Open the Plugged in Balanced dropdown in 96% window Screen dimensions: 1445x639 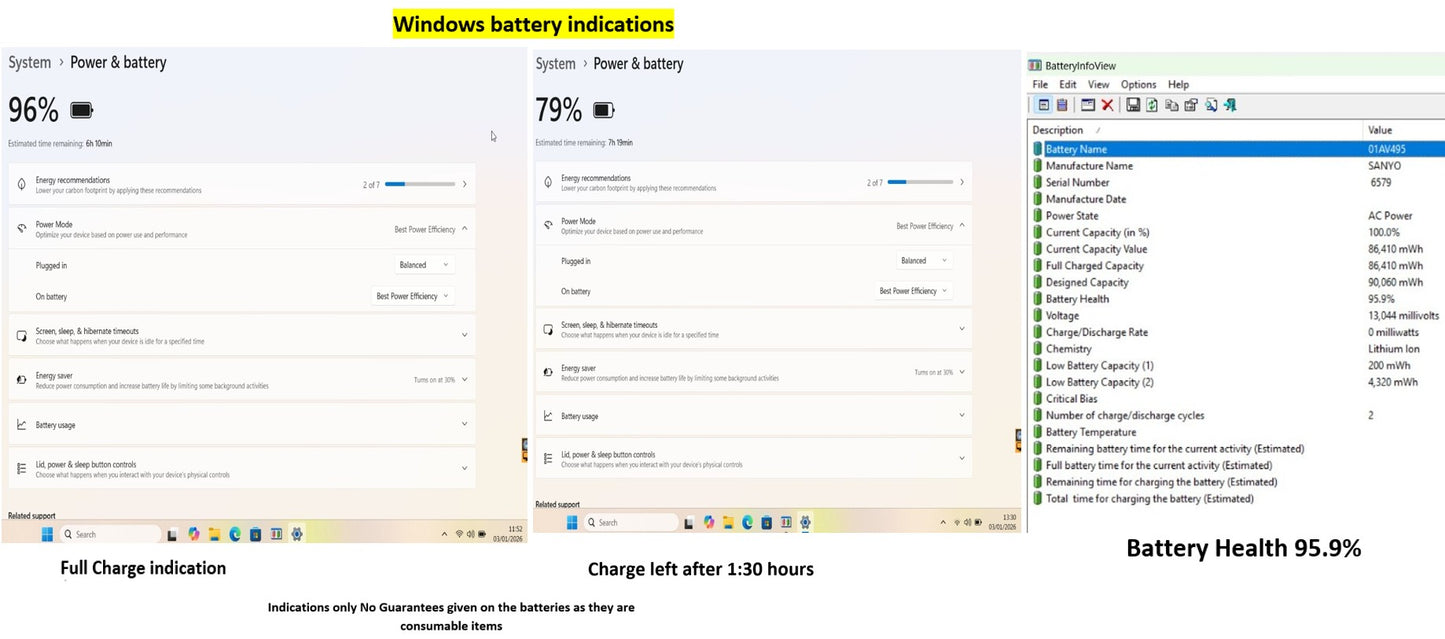pyautogui.click(x=426, y=265)
